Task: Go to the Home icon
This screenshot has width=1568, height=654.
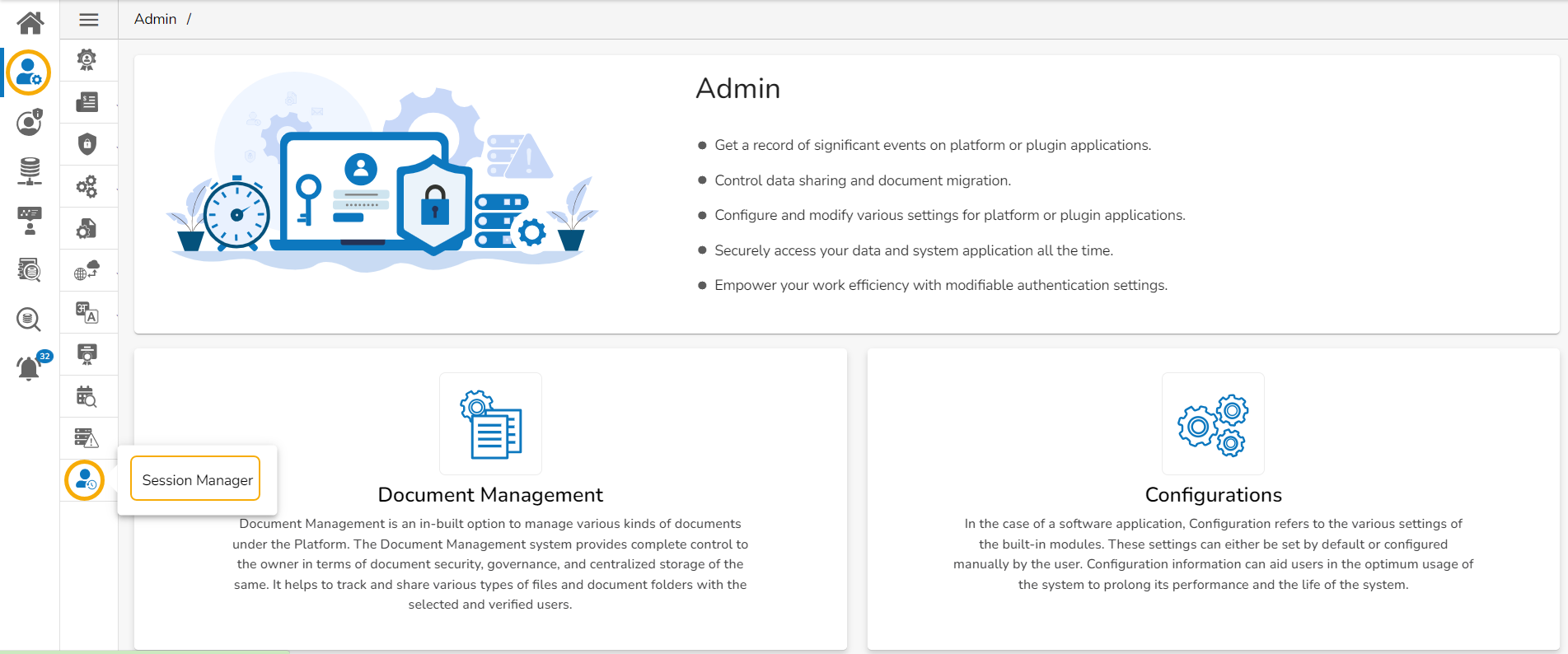Action: tap(30, 22)
